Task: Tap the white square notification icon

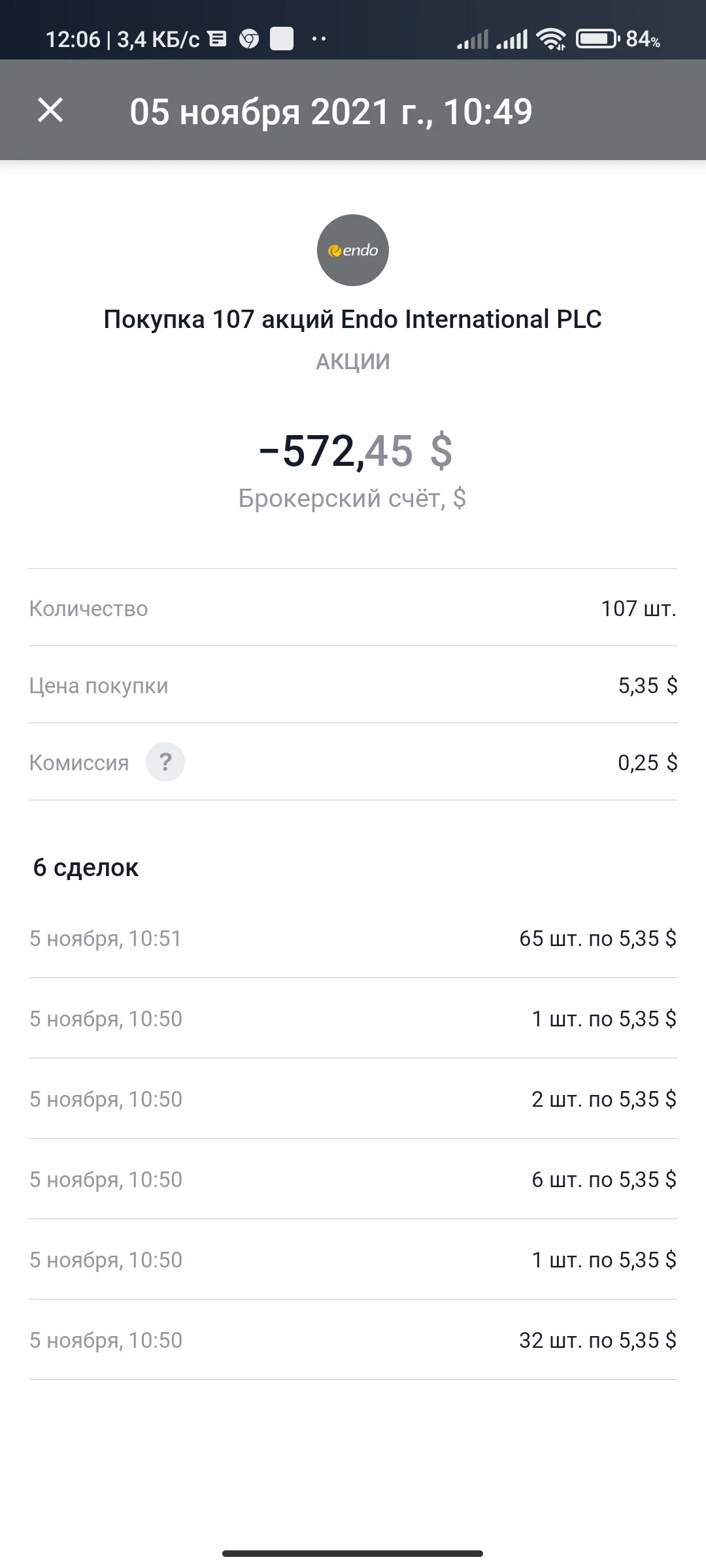Action: 282,39
